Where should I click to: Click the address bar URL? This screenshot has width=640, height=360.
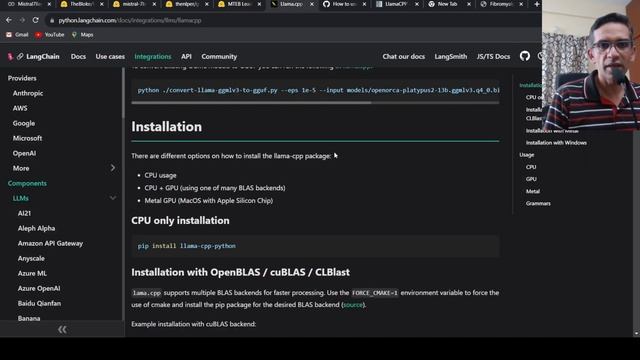tap(130, 20)
